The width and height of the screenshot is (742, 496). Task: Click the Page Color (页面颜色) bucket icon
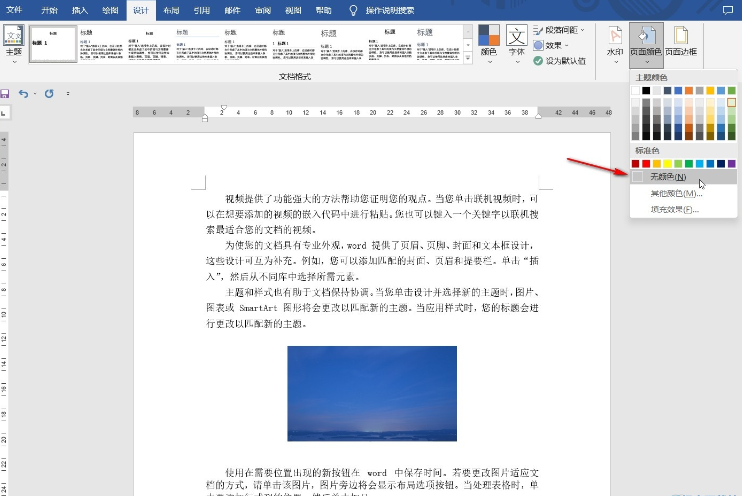click(646, 35)
